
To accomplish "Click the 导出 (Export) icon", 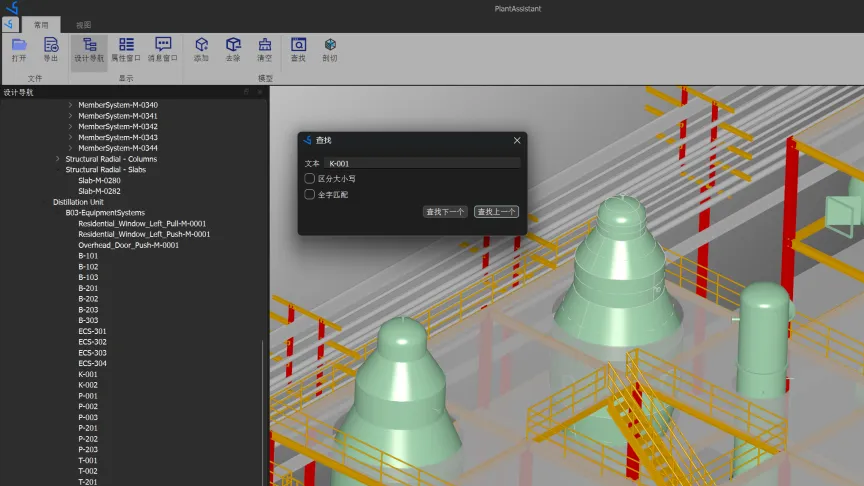I will tap(51, 49).
